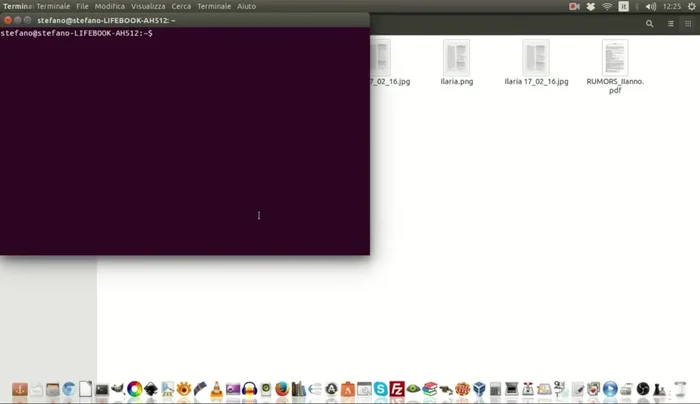Switch file manager to list view
Screen dimensions: 700x404
point(671,24)
